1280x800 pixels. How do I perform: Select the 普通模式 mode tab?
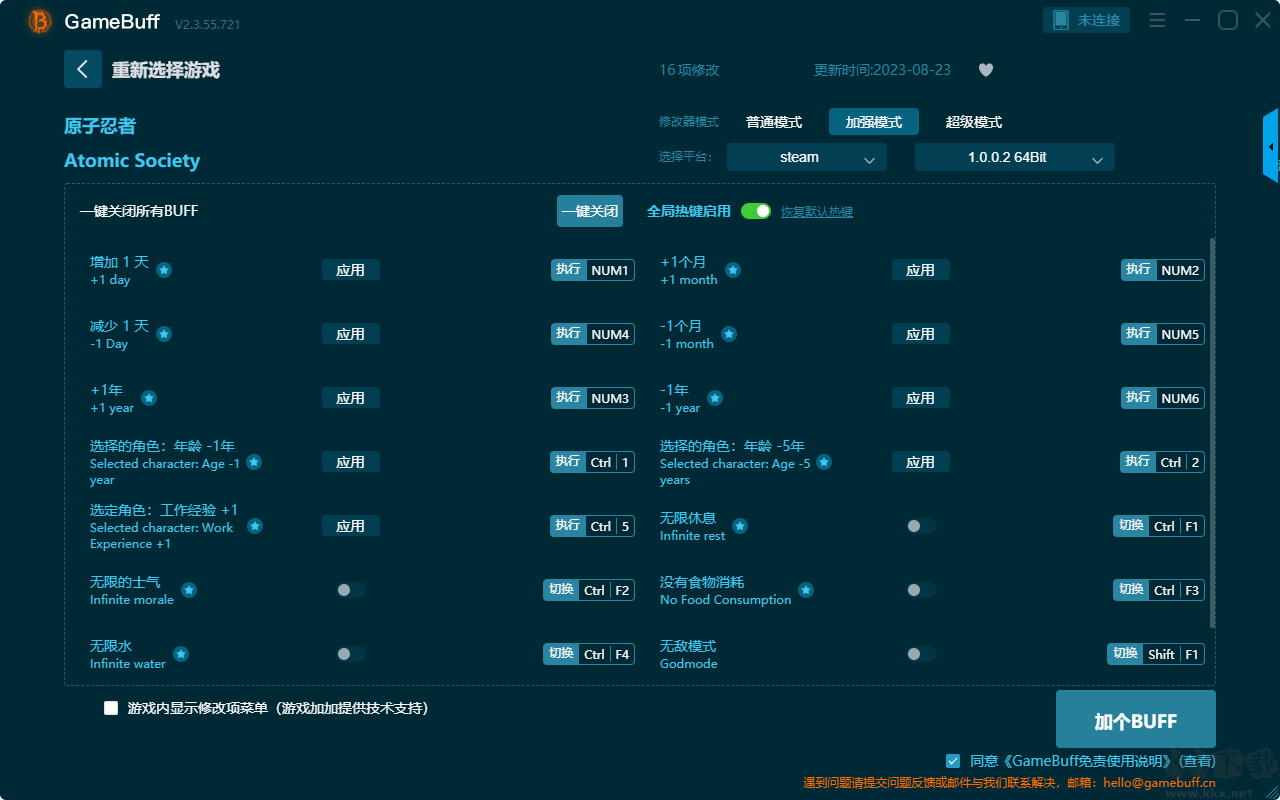774,122
